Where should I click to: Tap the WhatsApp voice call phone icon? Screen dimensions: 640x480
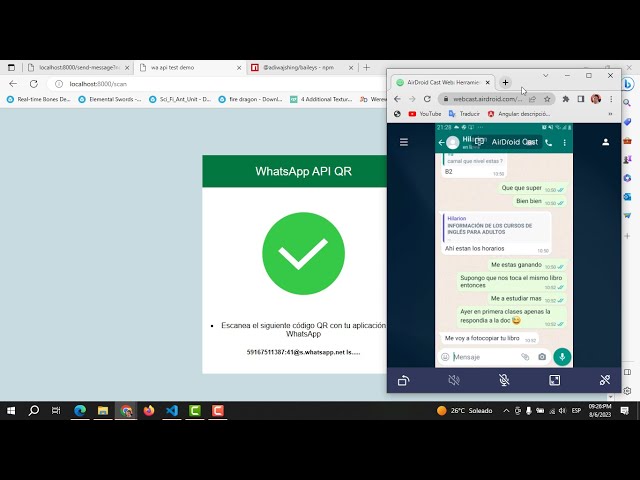click(549, 142)
